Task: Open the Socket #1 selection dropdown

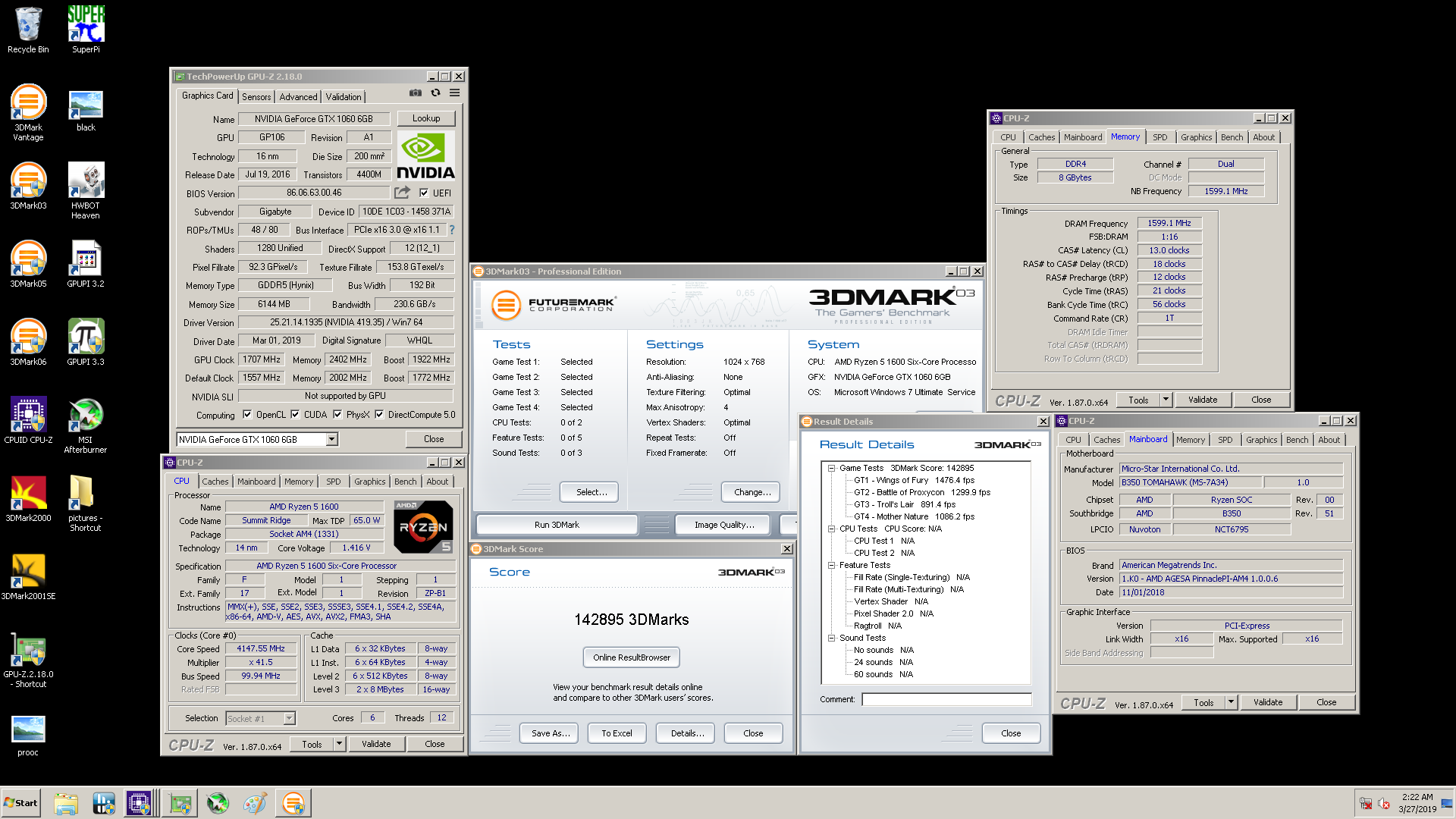Action: 289,719
